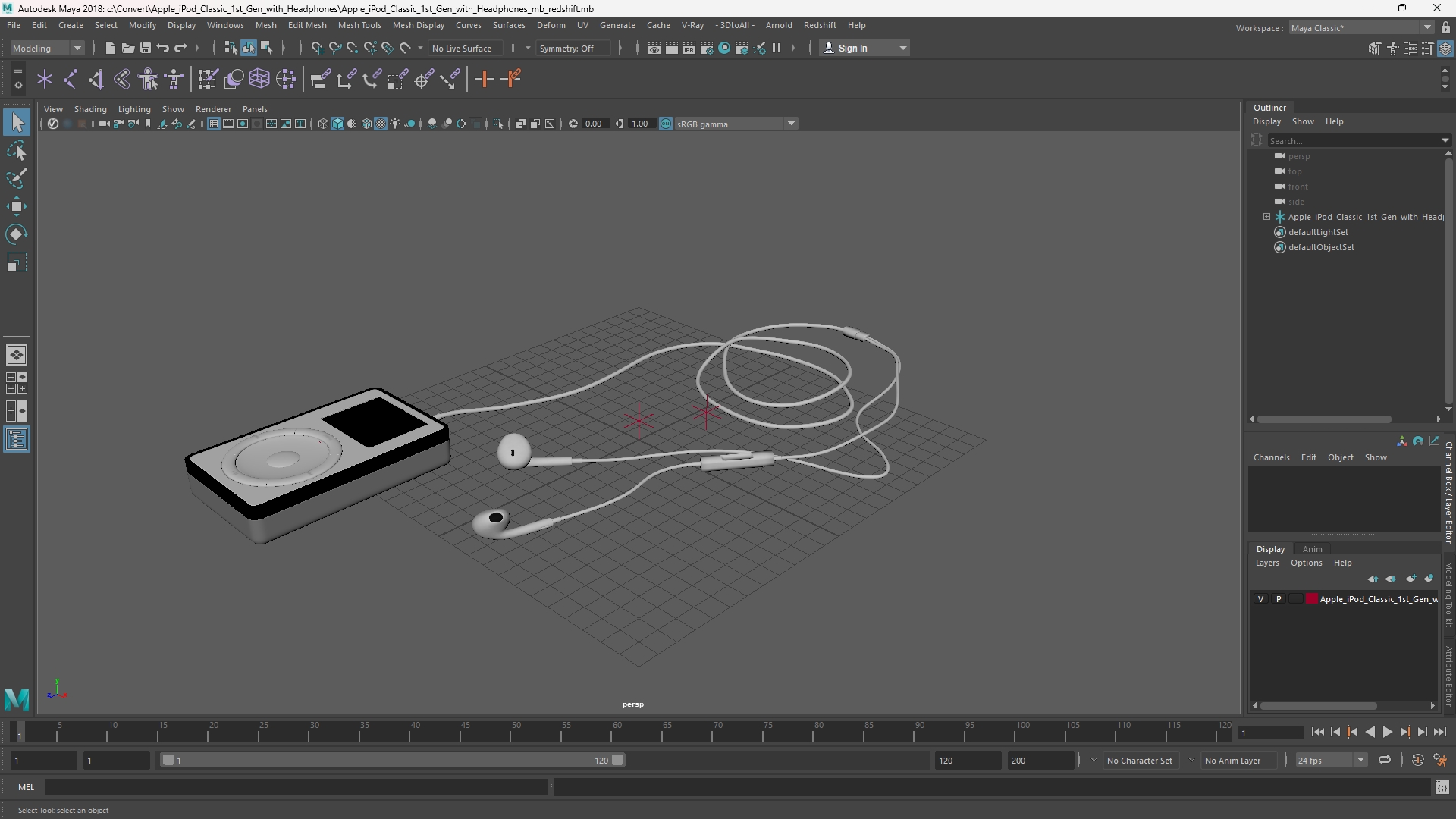
Task: Click the time range slider bar
Action: tap(392, 760)
